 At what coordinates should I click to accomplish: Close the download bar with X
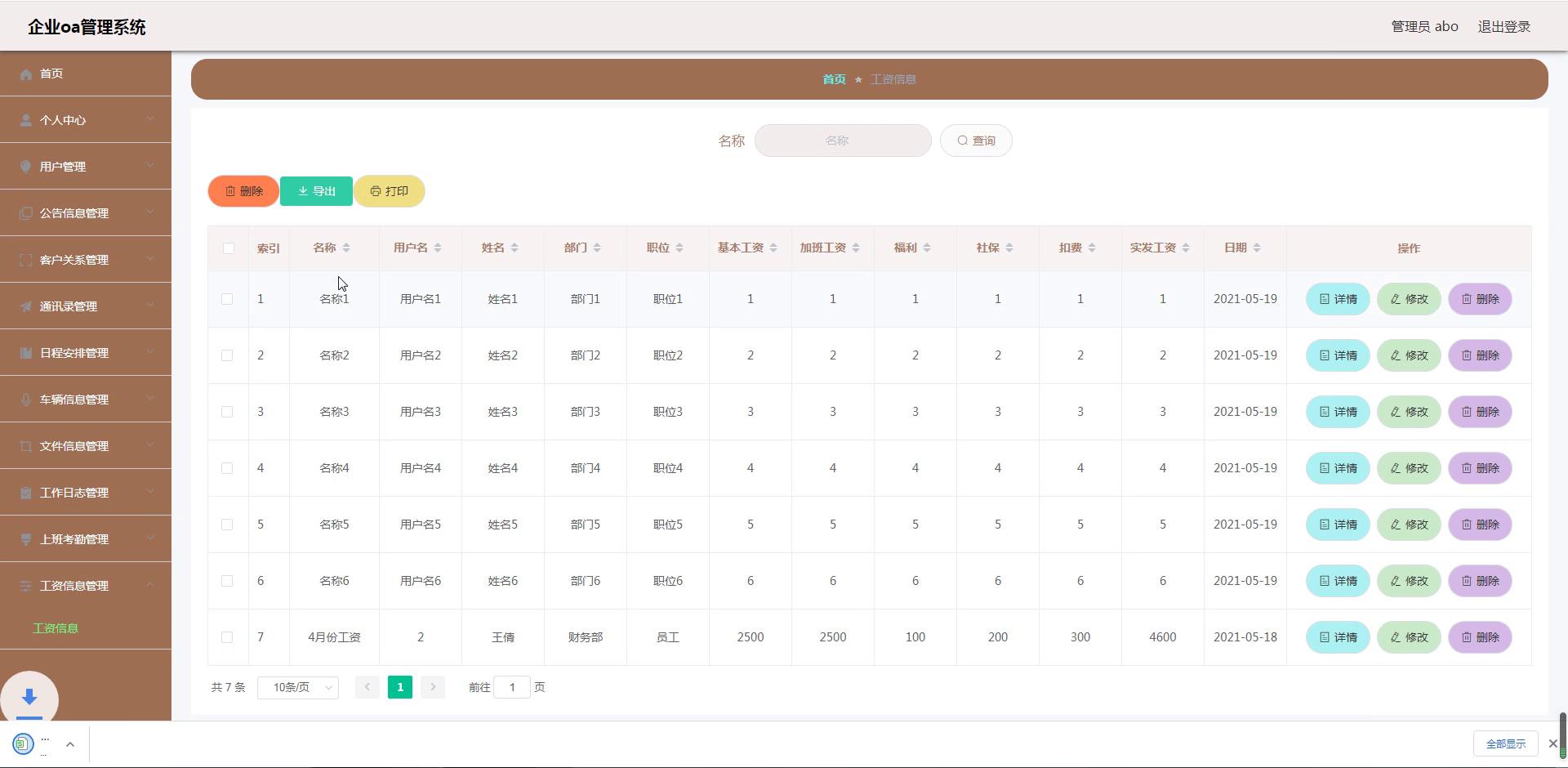(x=1552, y=743)
